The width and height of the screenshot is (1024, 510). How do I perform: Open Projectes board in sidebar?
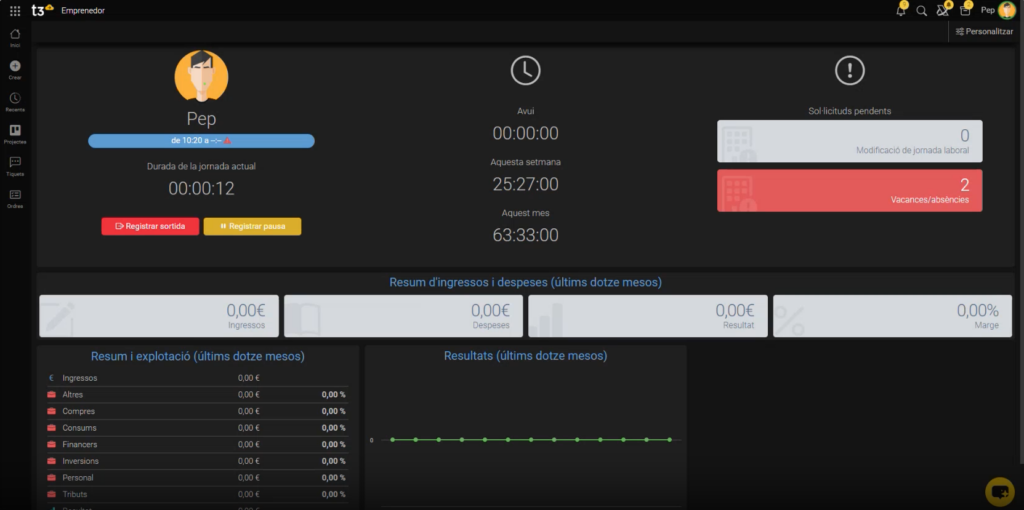point(15,132)
